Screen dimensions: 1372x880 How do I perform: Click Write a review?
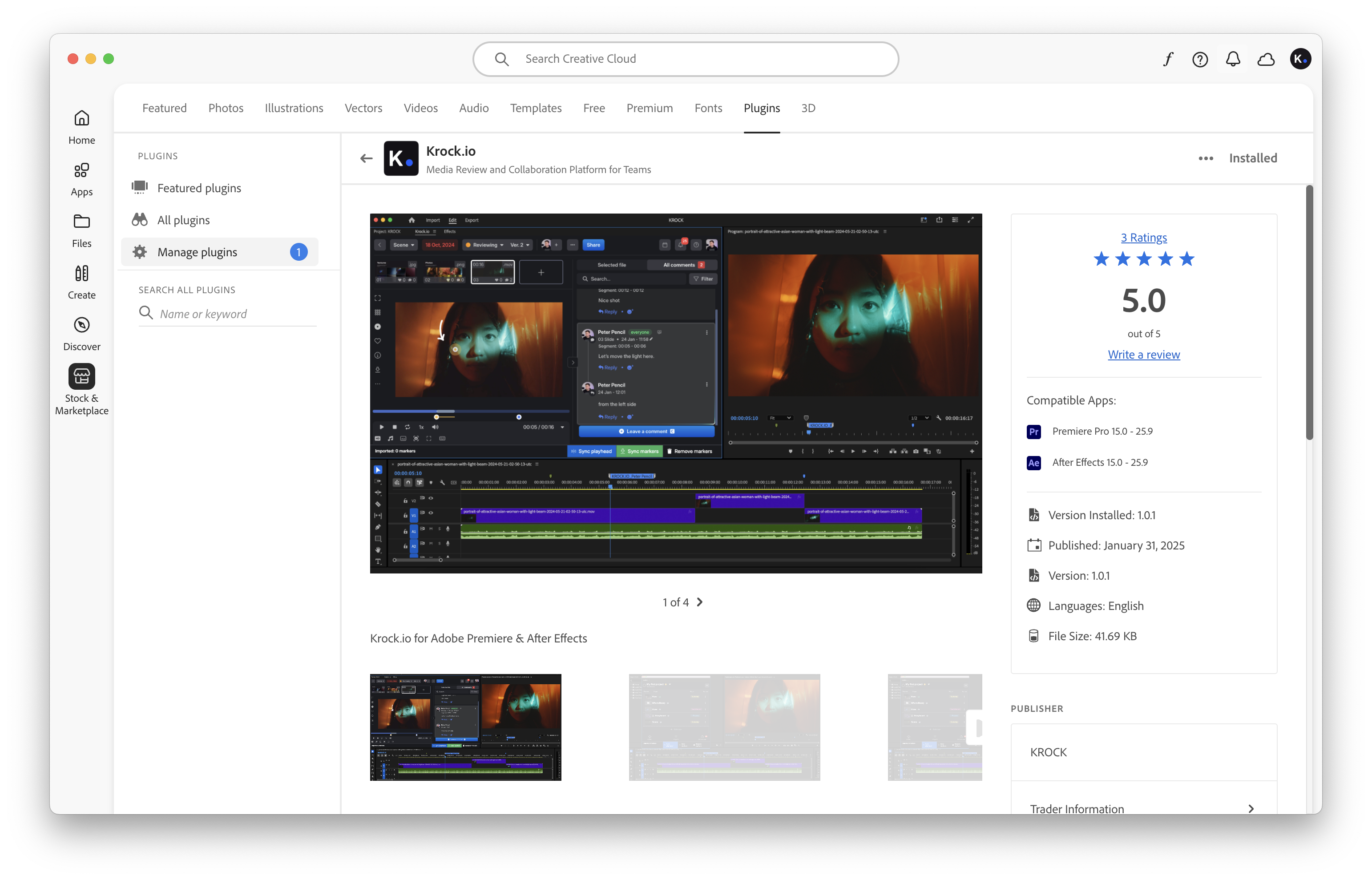(x=1143, y=354)
